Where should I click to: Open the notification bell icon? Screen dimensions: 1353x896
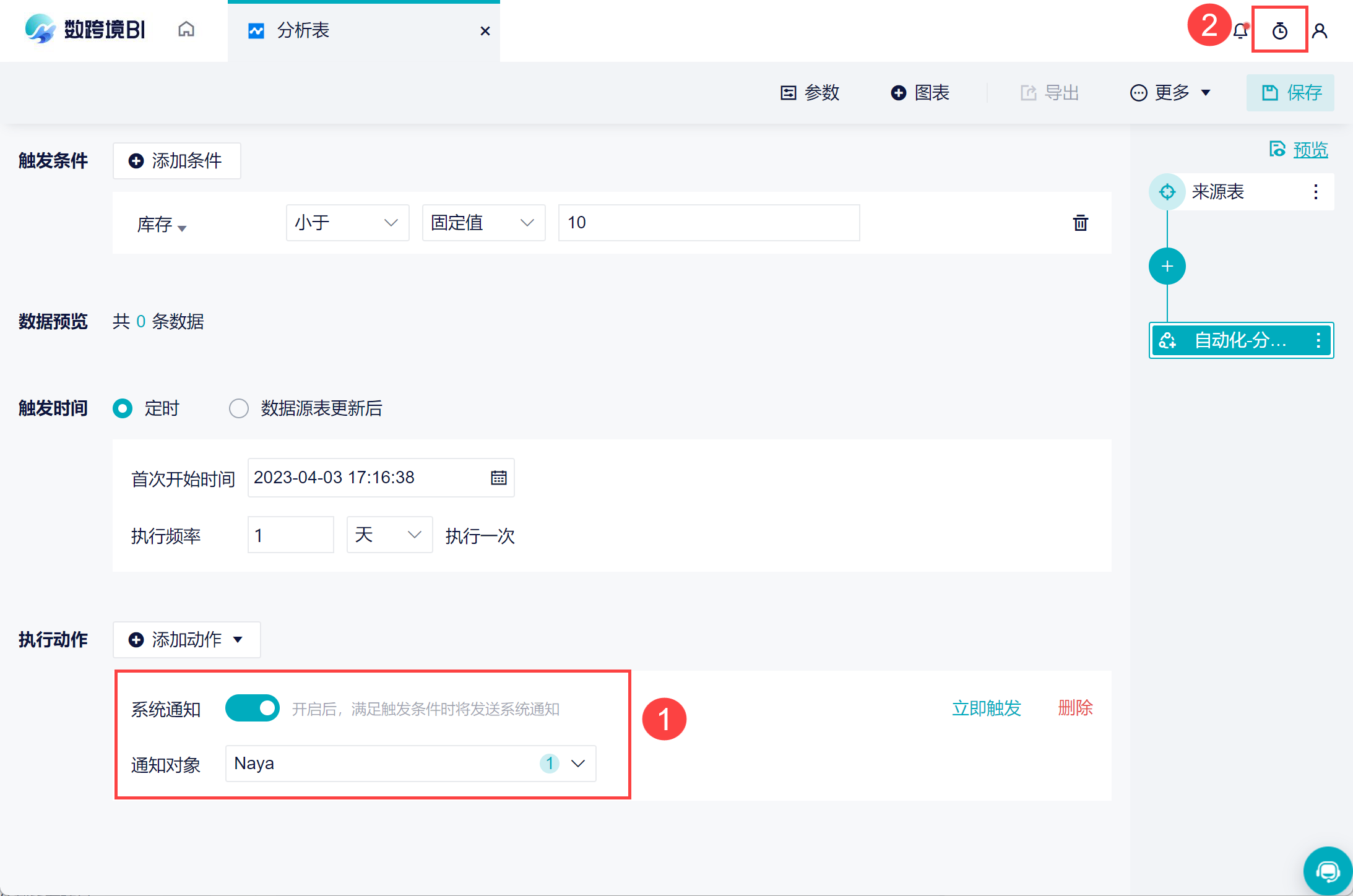tap(1240, 31)
